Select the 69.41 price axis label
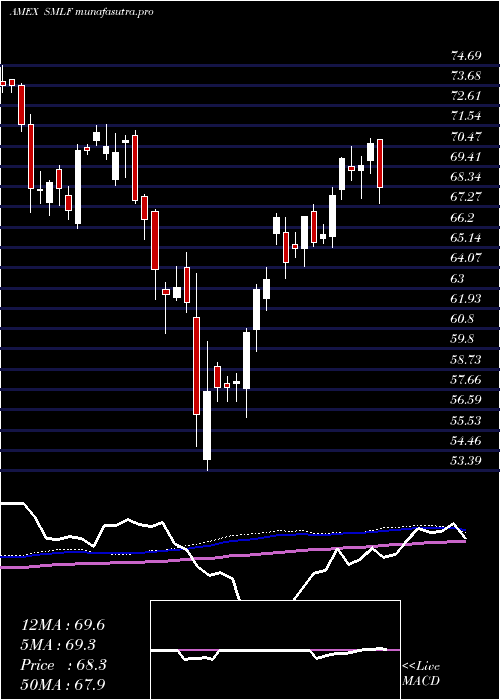Image resolution: width=500 pixels, height=700 pixels. (467, 157)
